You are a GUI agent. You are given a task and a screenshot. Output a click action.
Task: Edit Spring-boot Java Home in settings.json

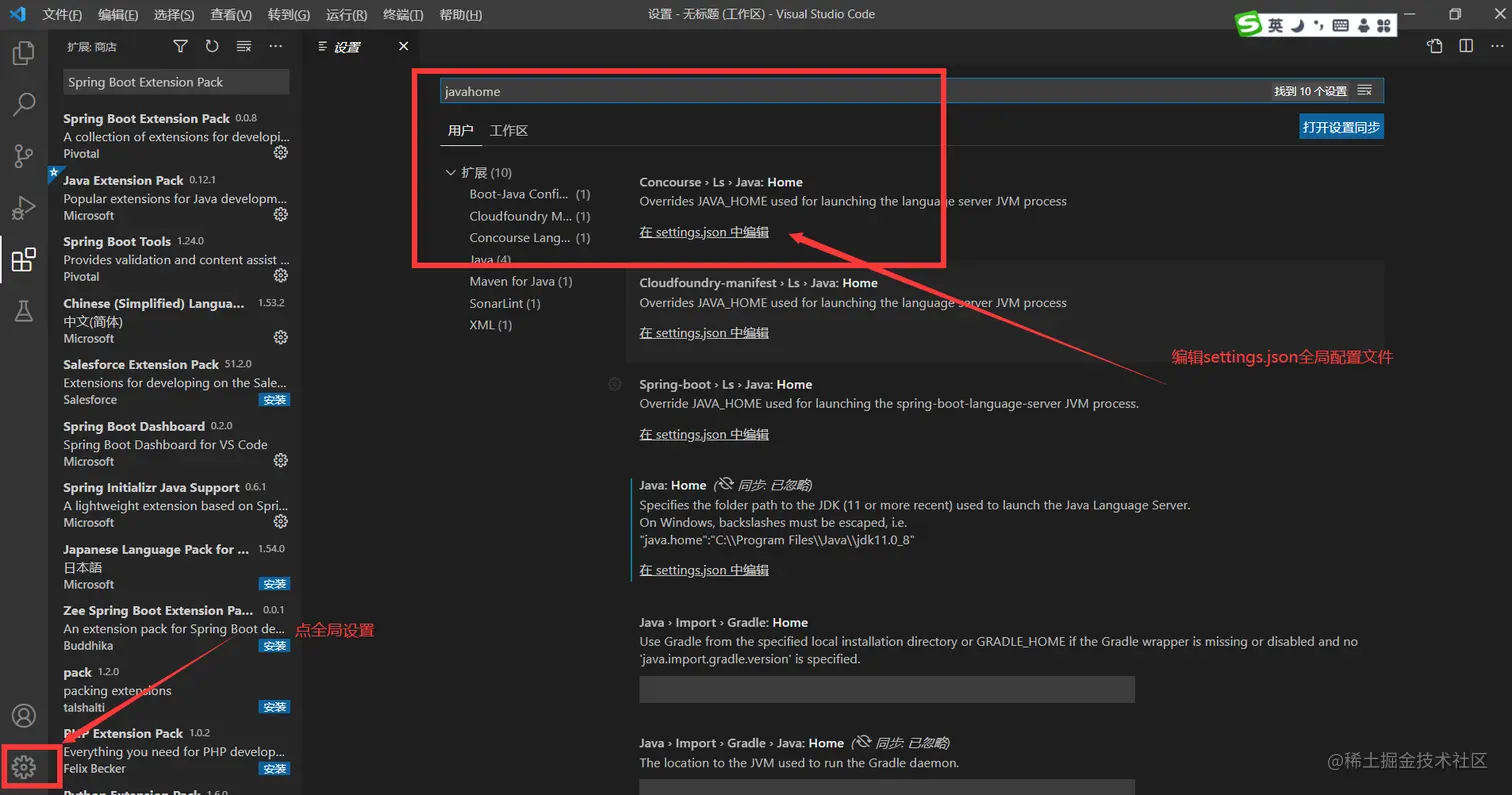pos(704,434)
